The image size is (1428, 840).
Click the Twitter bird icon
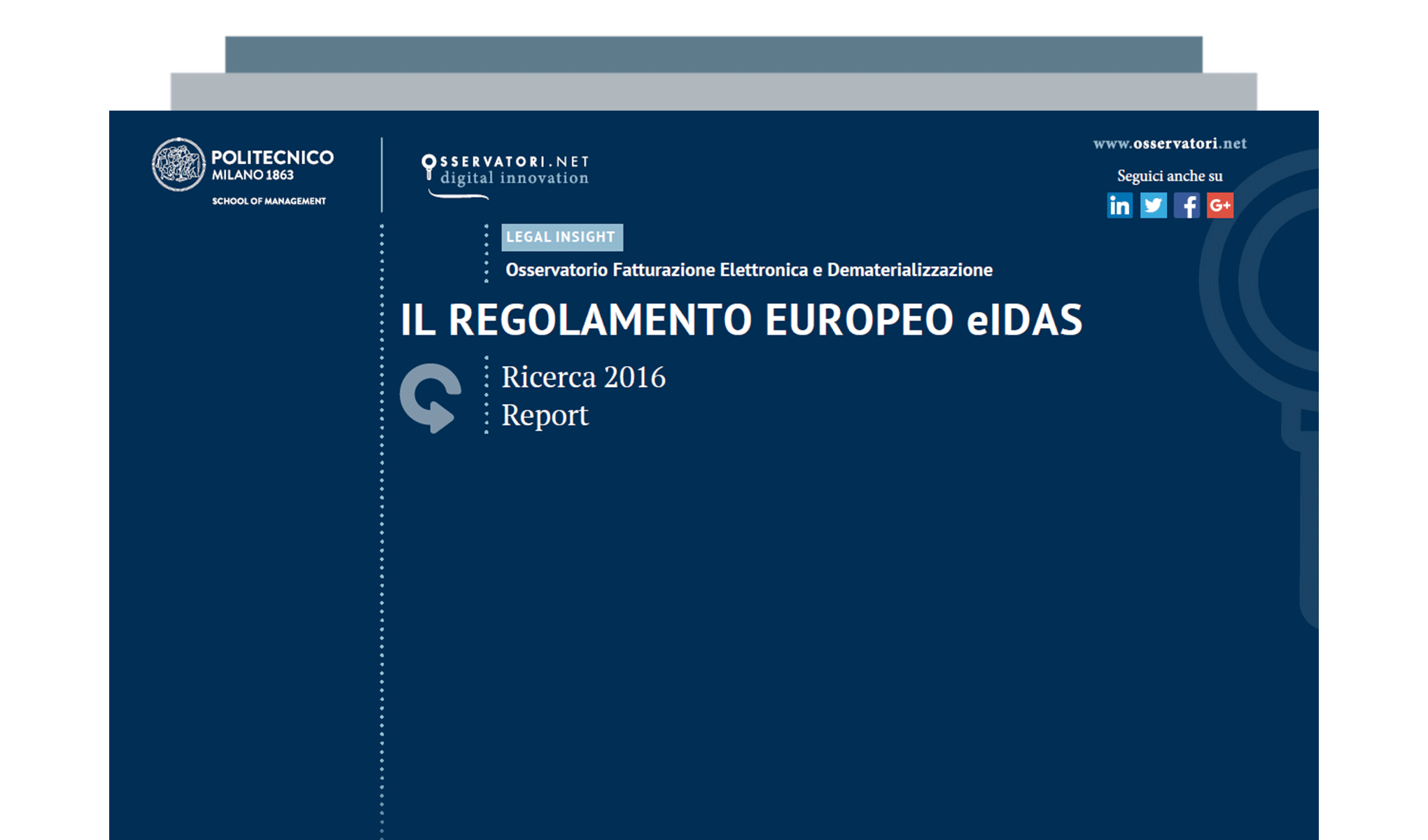coord(1154,206)
